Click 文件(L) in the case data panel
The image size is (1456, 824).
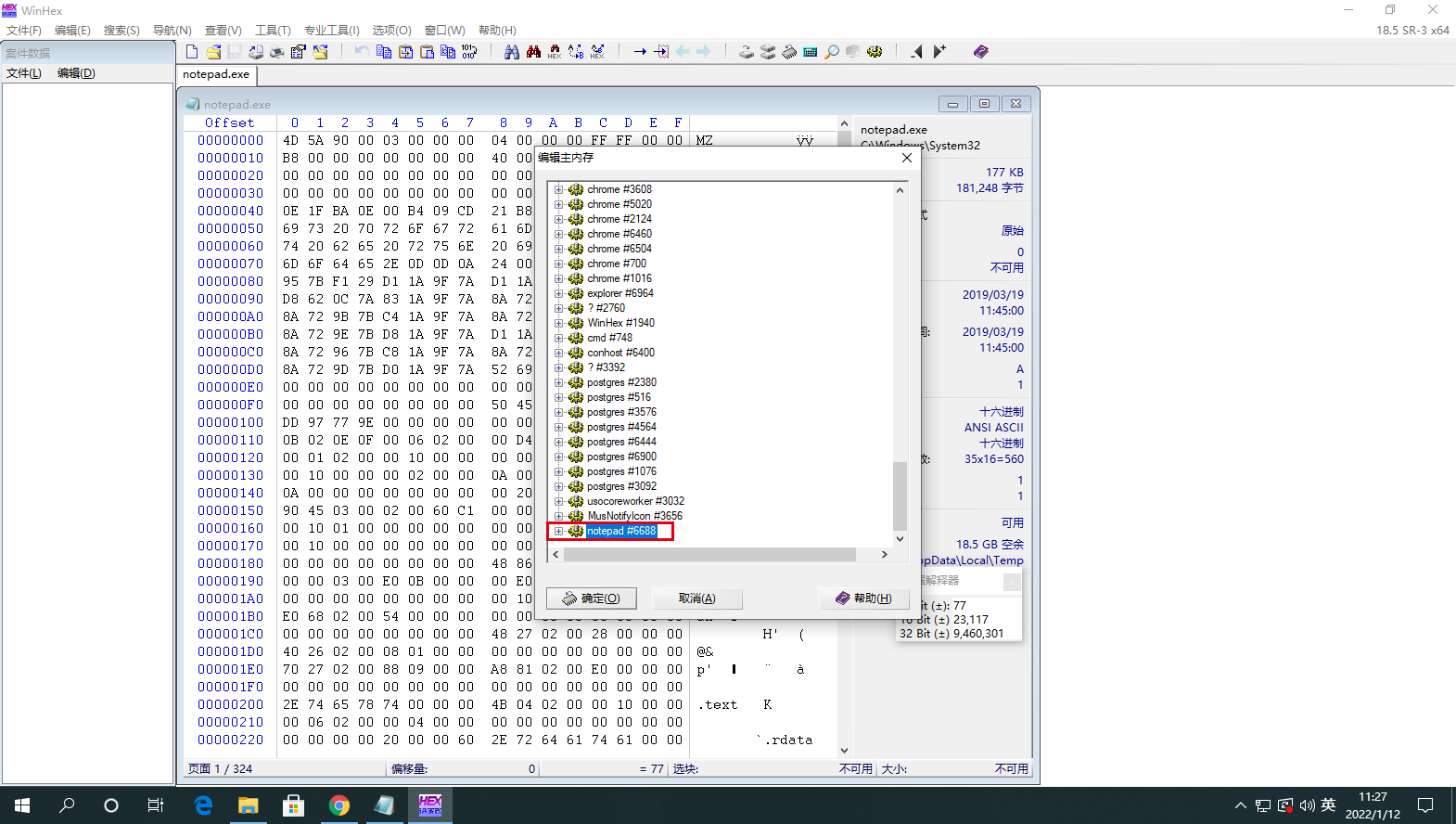tap(24, 73)
